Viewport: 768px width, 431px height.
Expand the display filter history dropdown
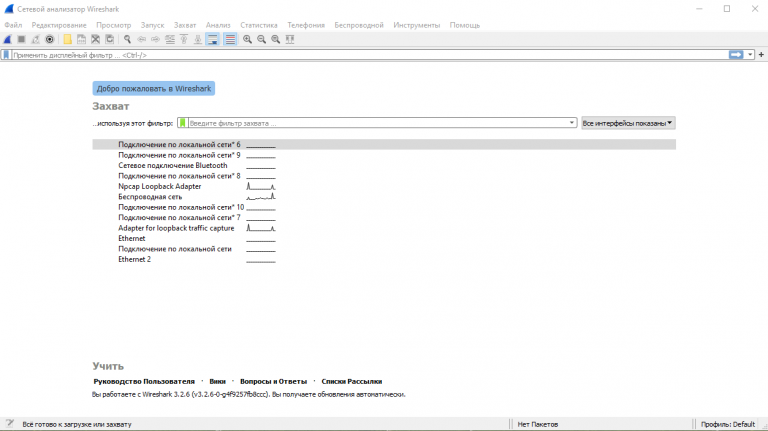tap(750, 55)
